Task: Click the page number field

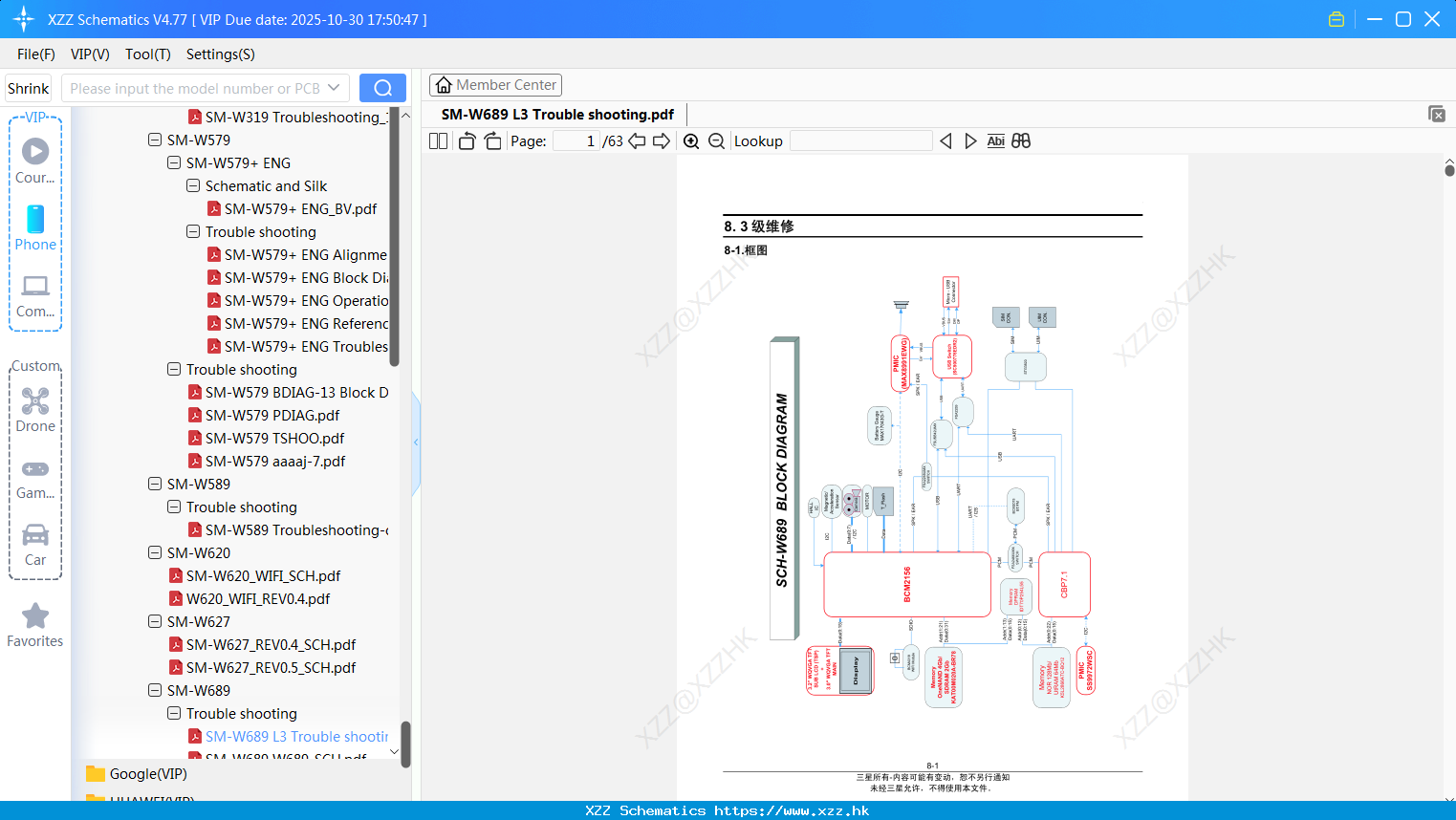Action: (x=576, y=141)
